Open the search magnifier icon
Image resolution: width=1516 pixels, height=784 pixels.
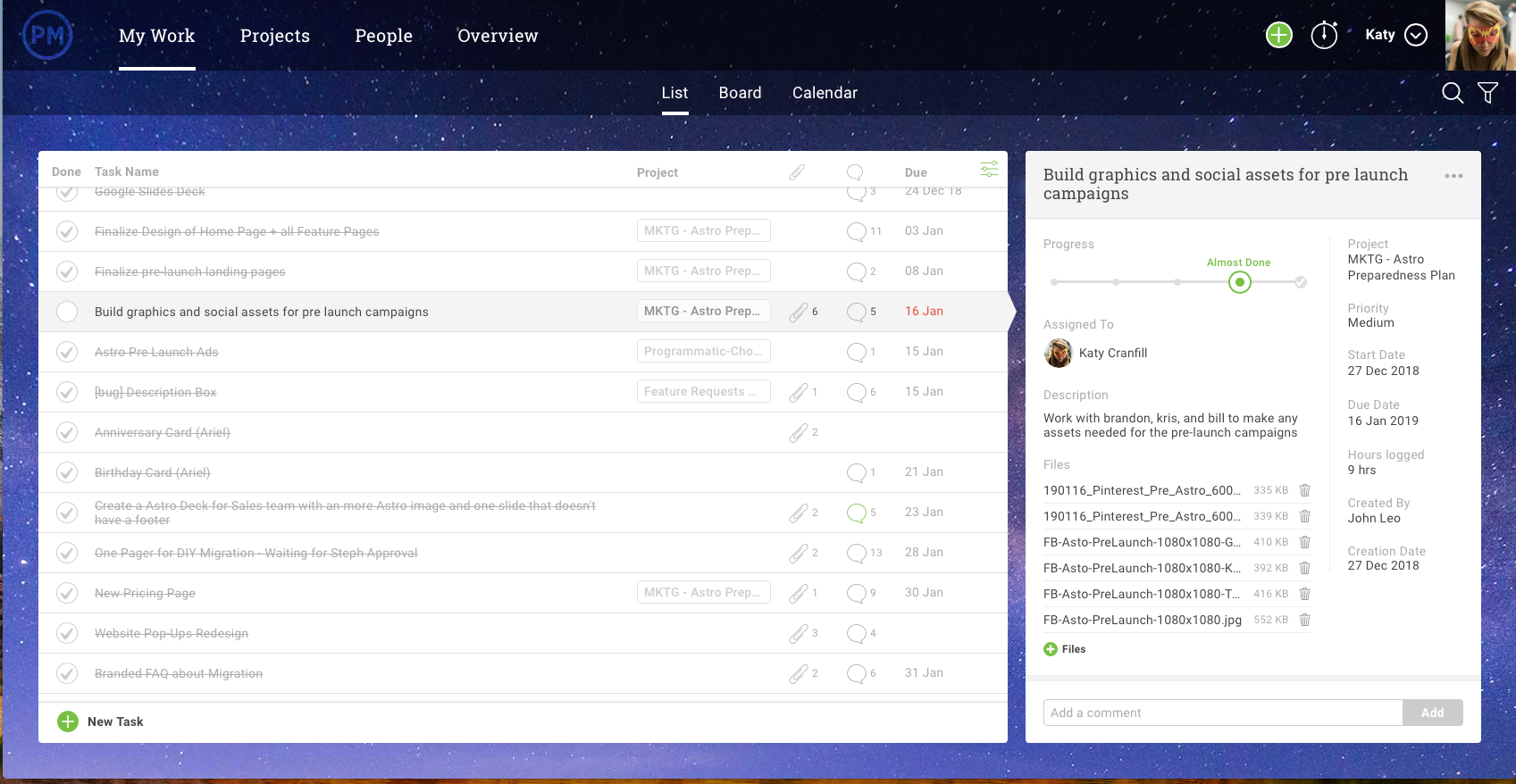[x=1453, y=93]
